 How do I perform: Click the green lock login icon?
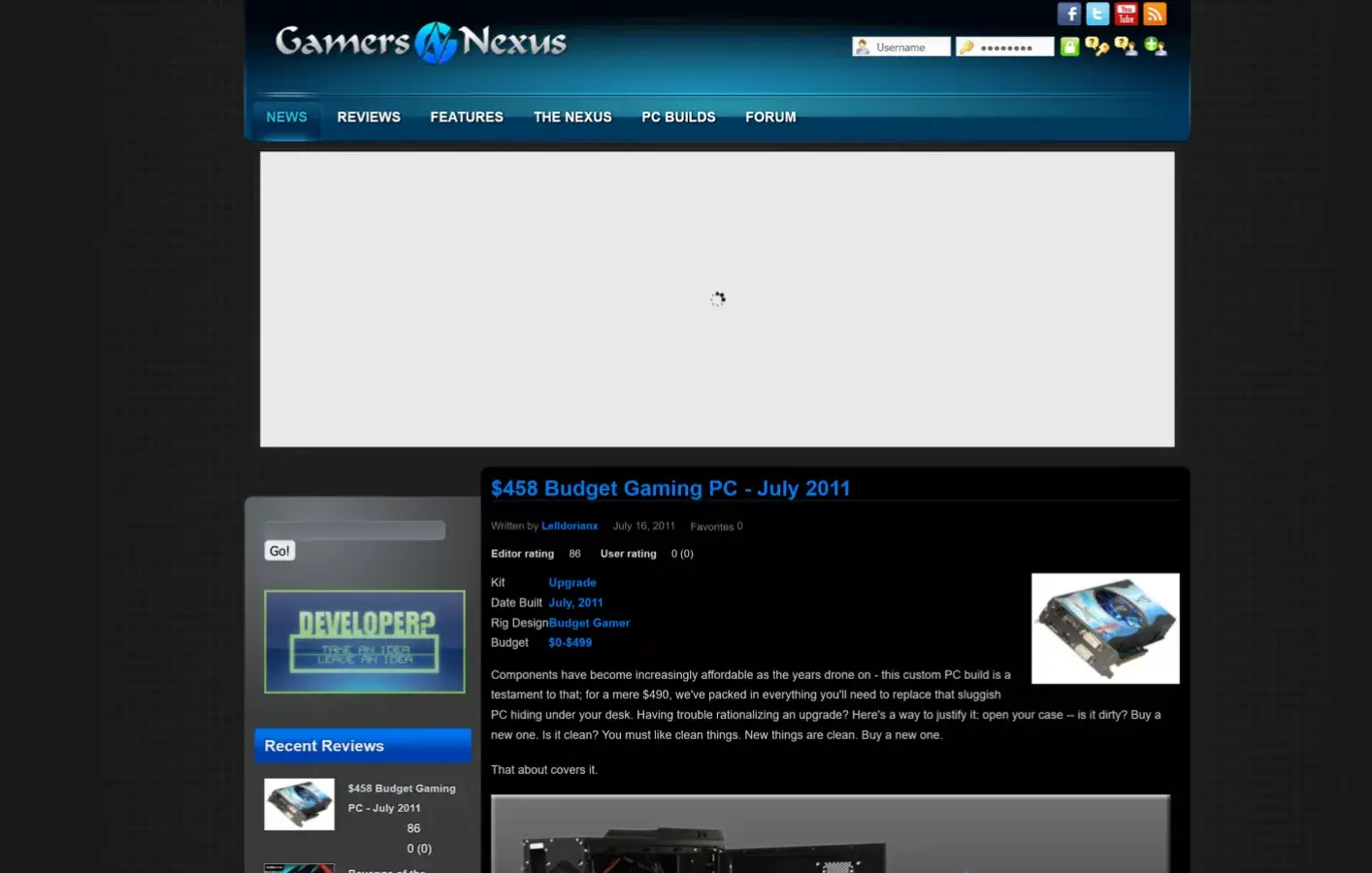1069,47
